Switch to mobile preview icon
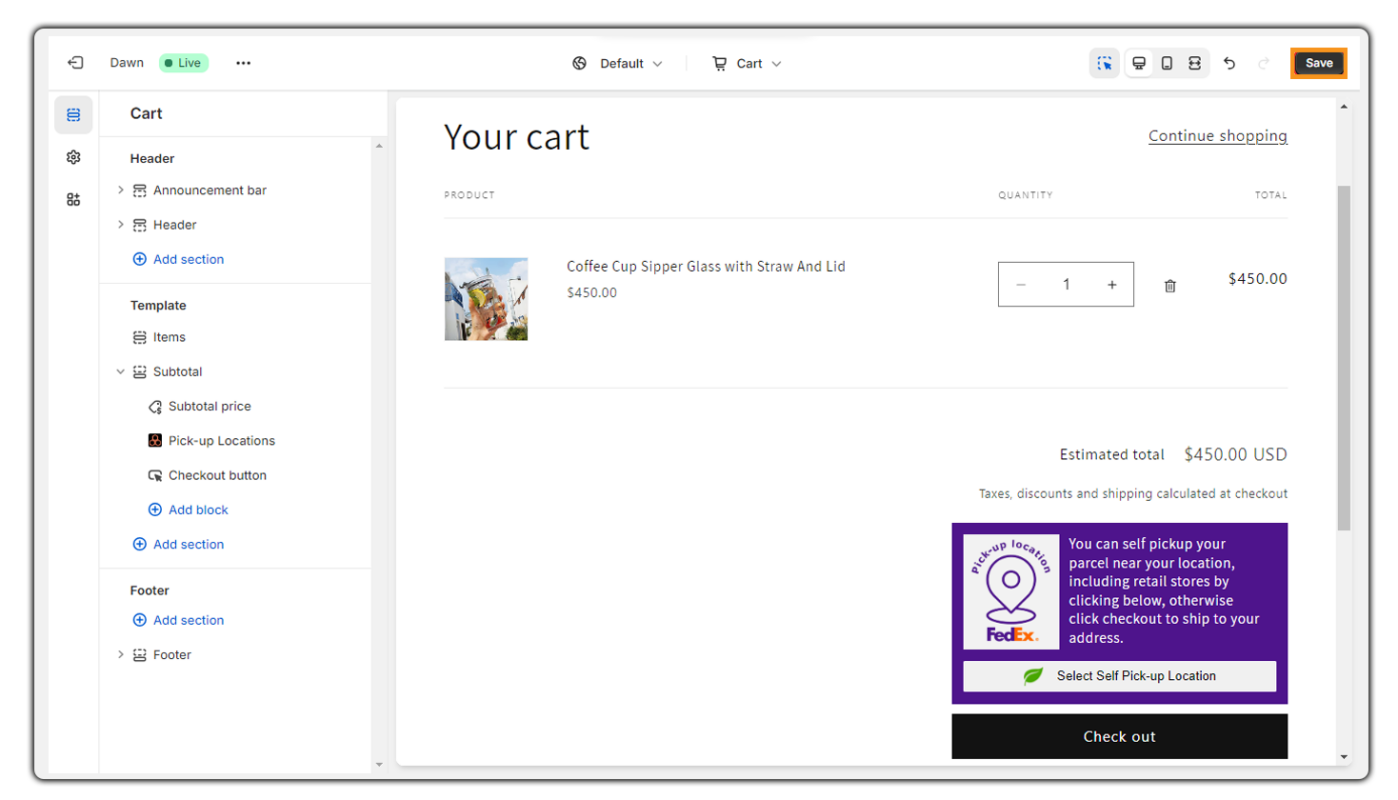1398x800 pixels. (1166, 63)
